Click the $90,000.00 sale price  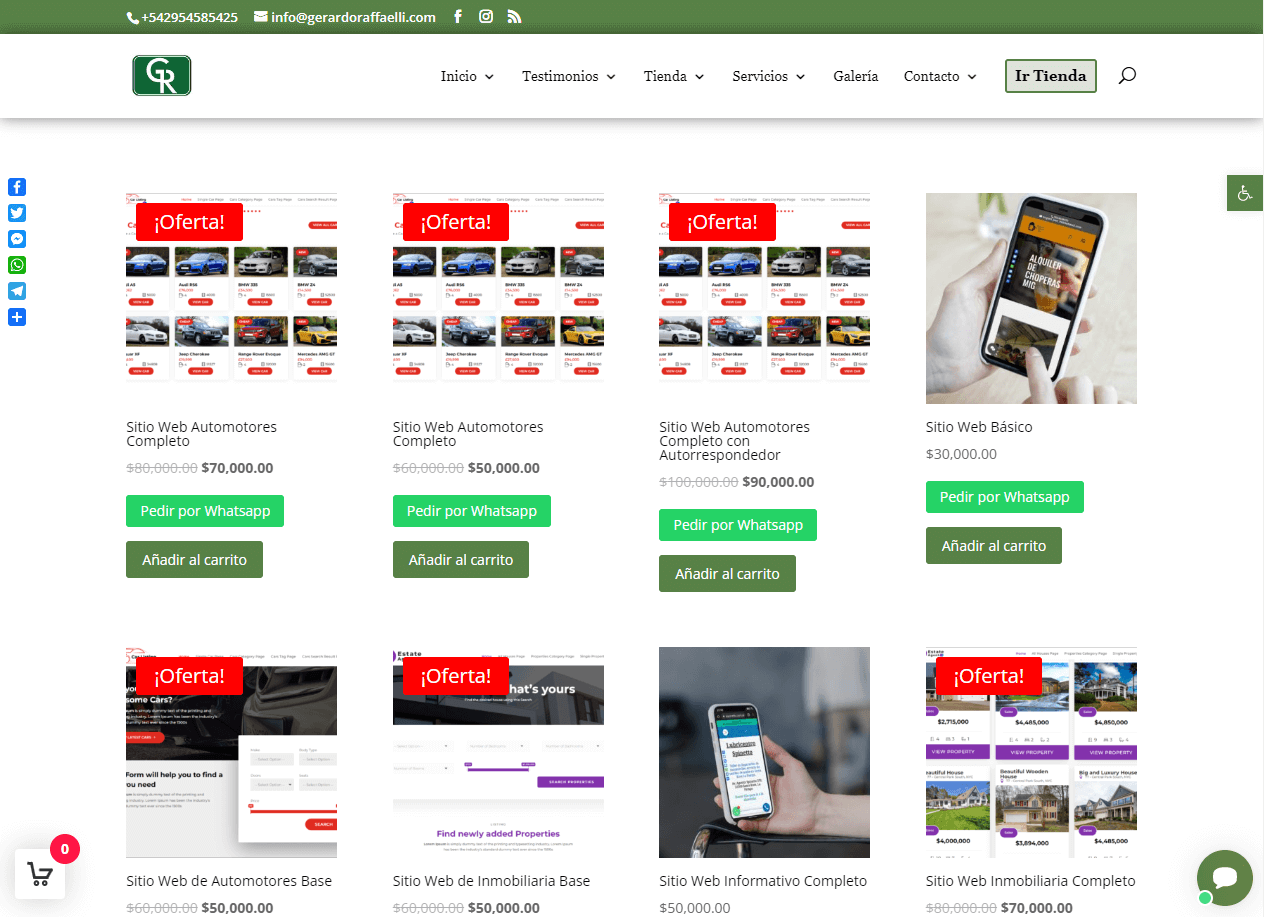(x=778, y=482)
